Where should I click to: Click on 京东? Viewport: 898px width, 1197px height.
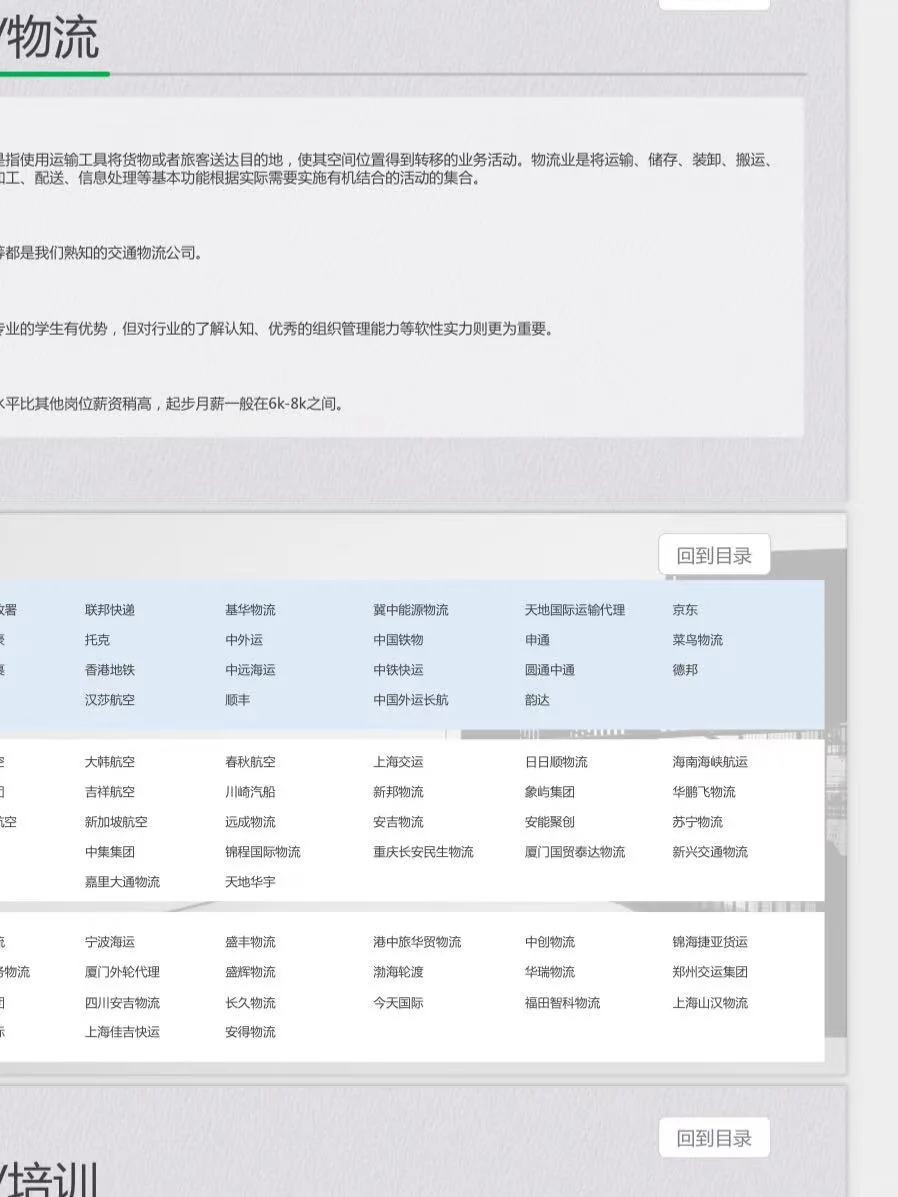coord(685,609)
